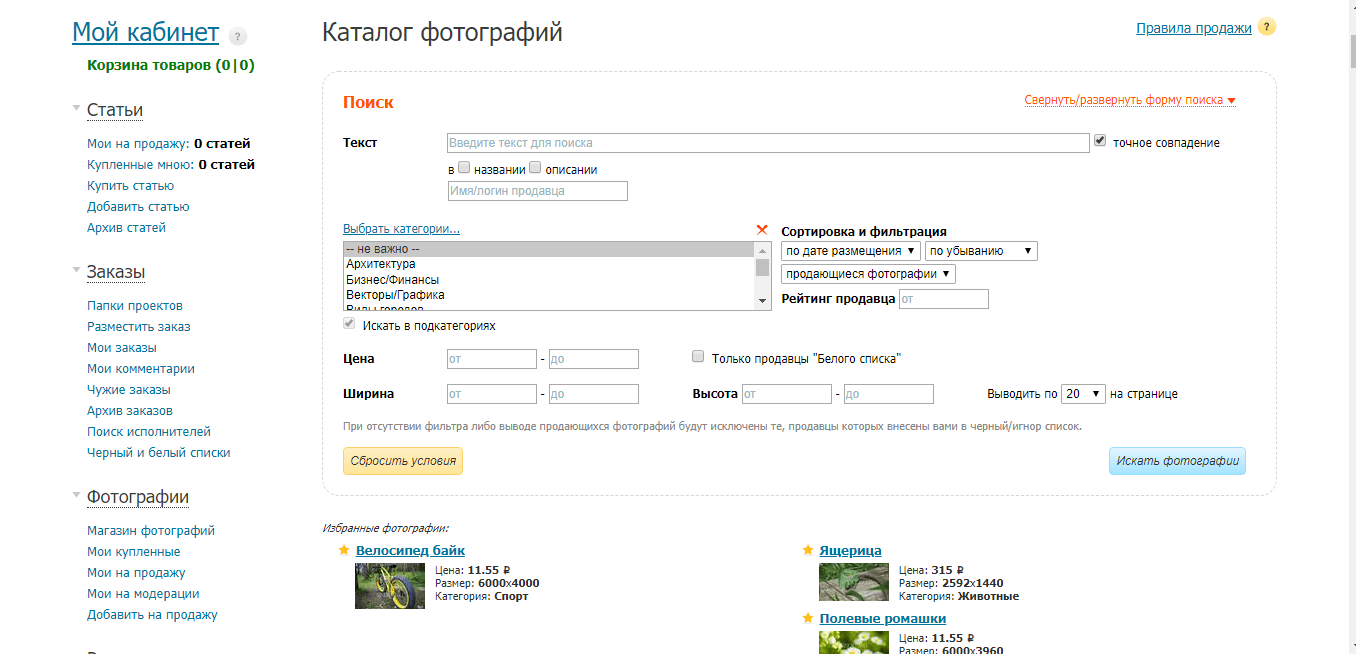The width and height of the screenshot is (1356, 654).
Task: Open Магазин фотографий in the sidebar
Action: click(151, 531)
